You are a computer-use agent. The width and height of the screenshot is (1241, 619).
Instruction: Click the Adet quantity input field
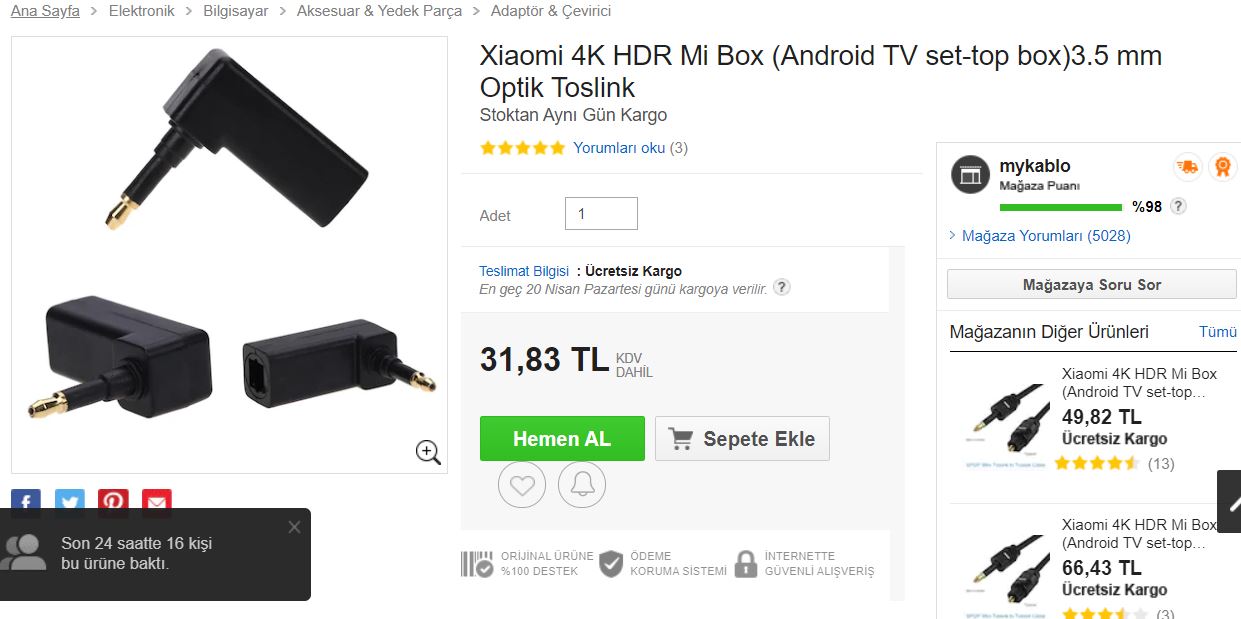point(601,214)
